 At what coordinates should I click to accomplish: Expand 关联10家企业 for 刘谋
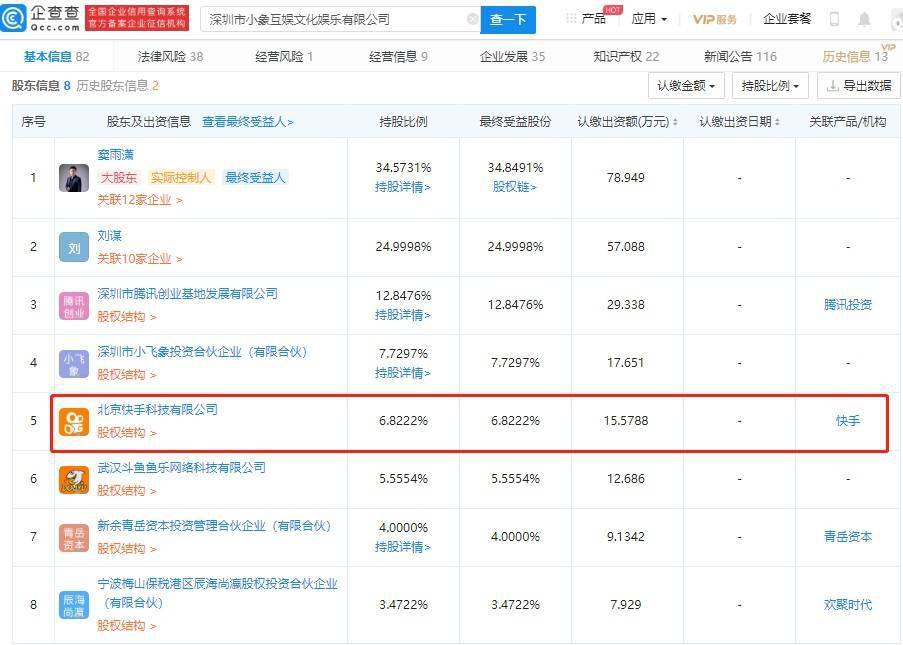140,259
